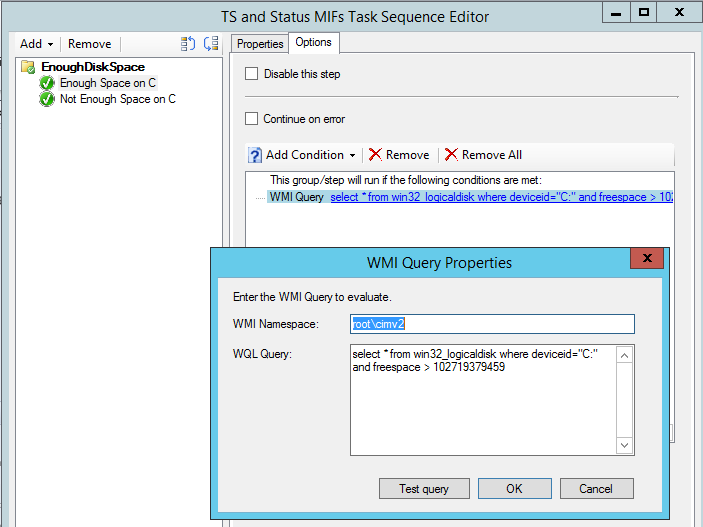The height and width of the screenshot is (527, 703).
Task: Click the Add Condition help icon
Action: tap(254, 155)
